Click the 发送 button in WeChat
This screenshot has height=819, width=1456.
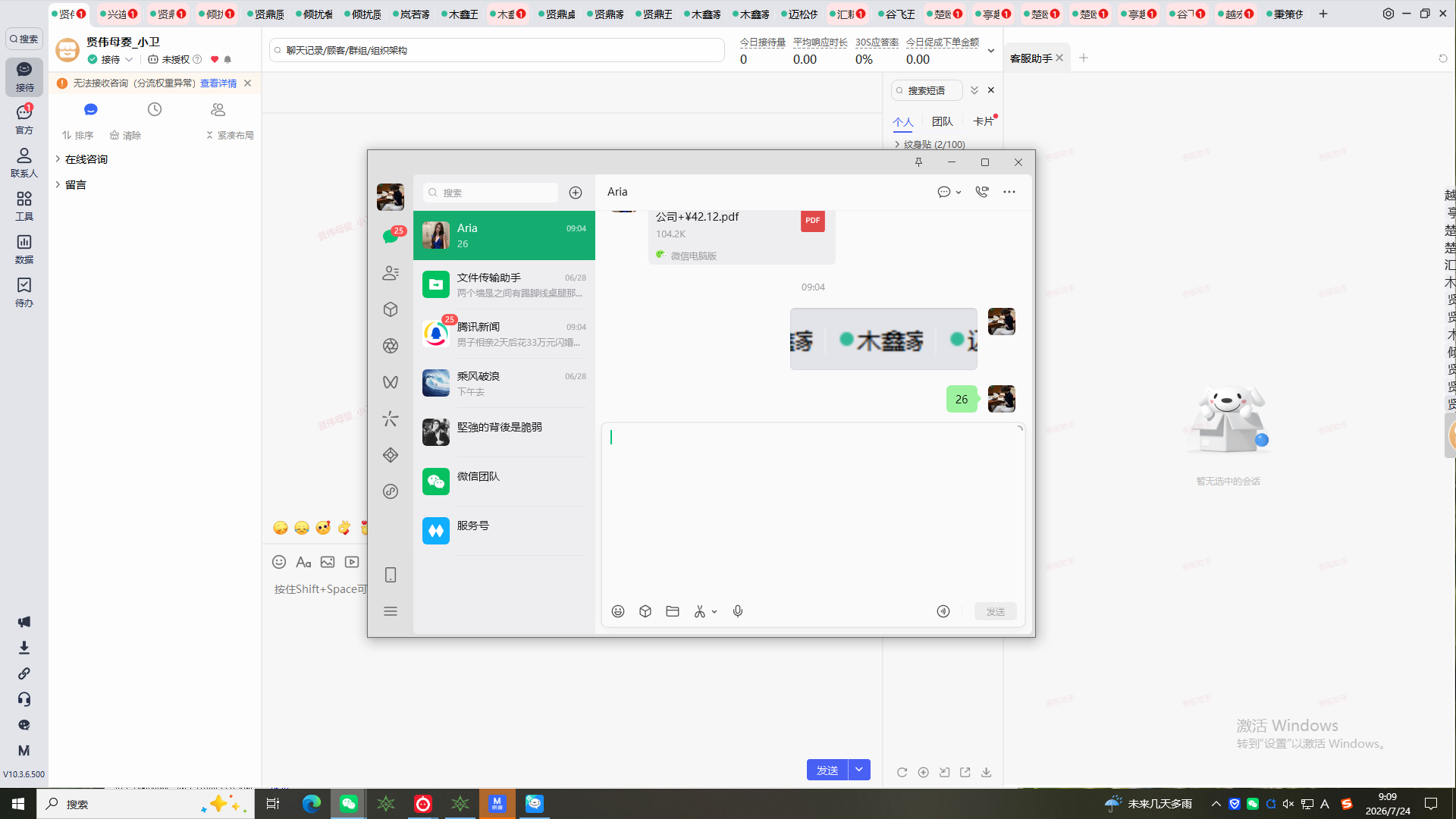point(996,611)
